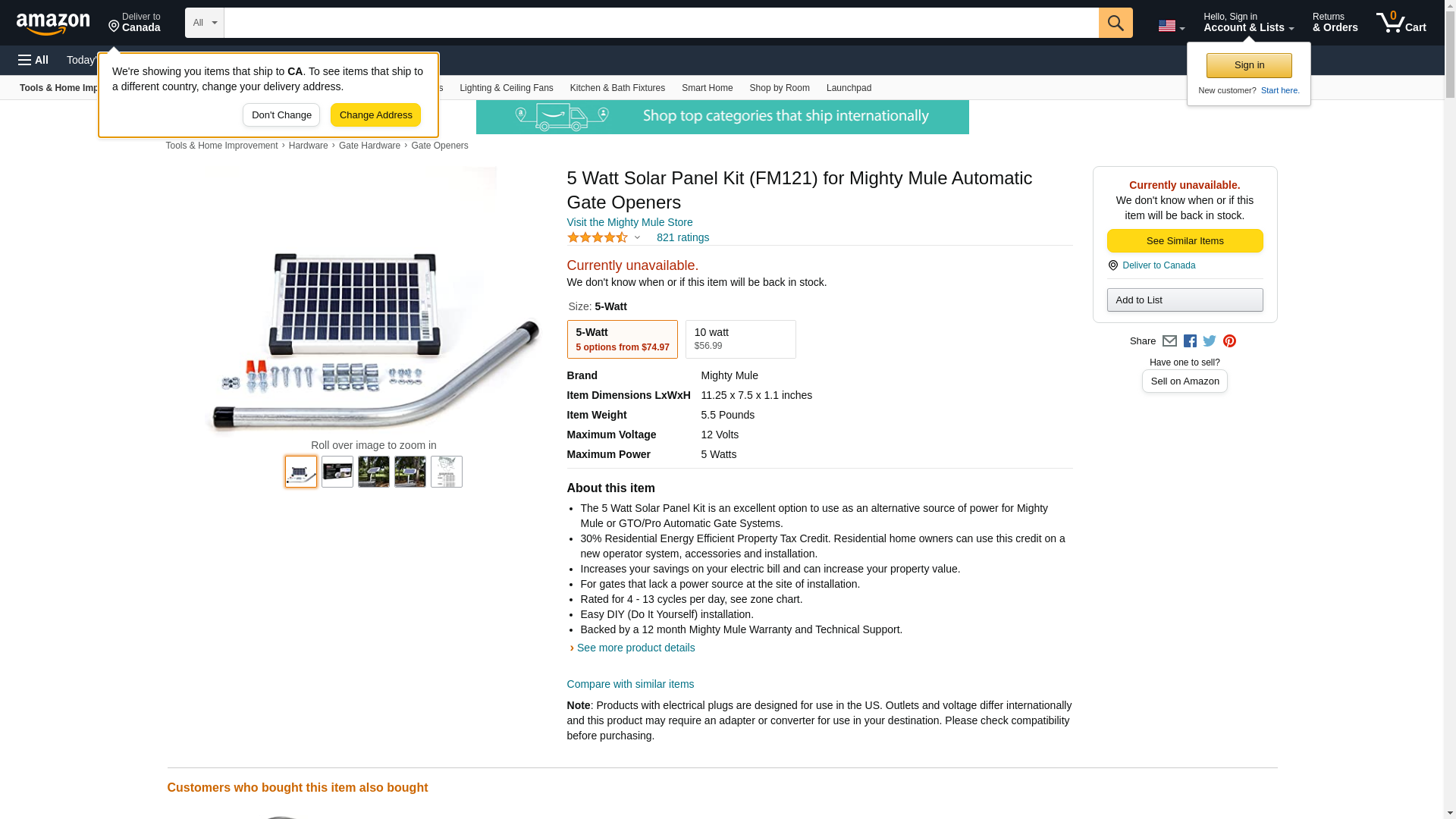Select the 5-Watt size option
Image resolution: width=1456 pixels, height=819 pixels.
[x=622, y=339]
